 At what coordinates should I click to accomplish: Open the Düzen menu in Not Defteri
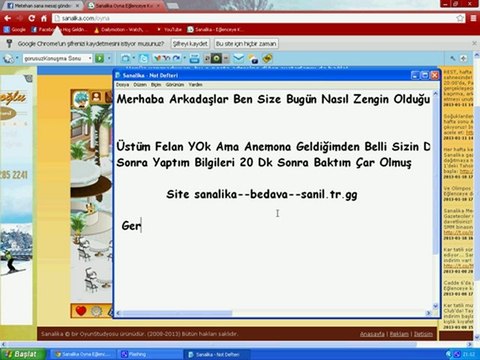pyautogui.click(x=140, y=85)
